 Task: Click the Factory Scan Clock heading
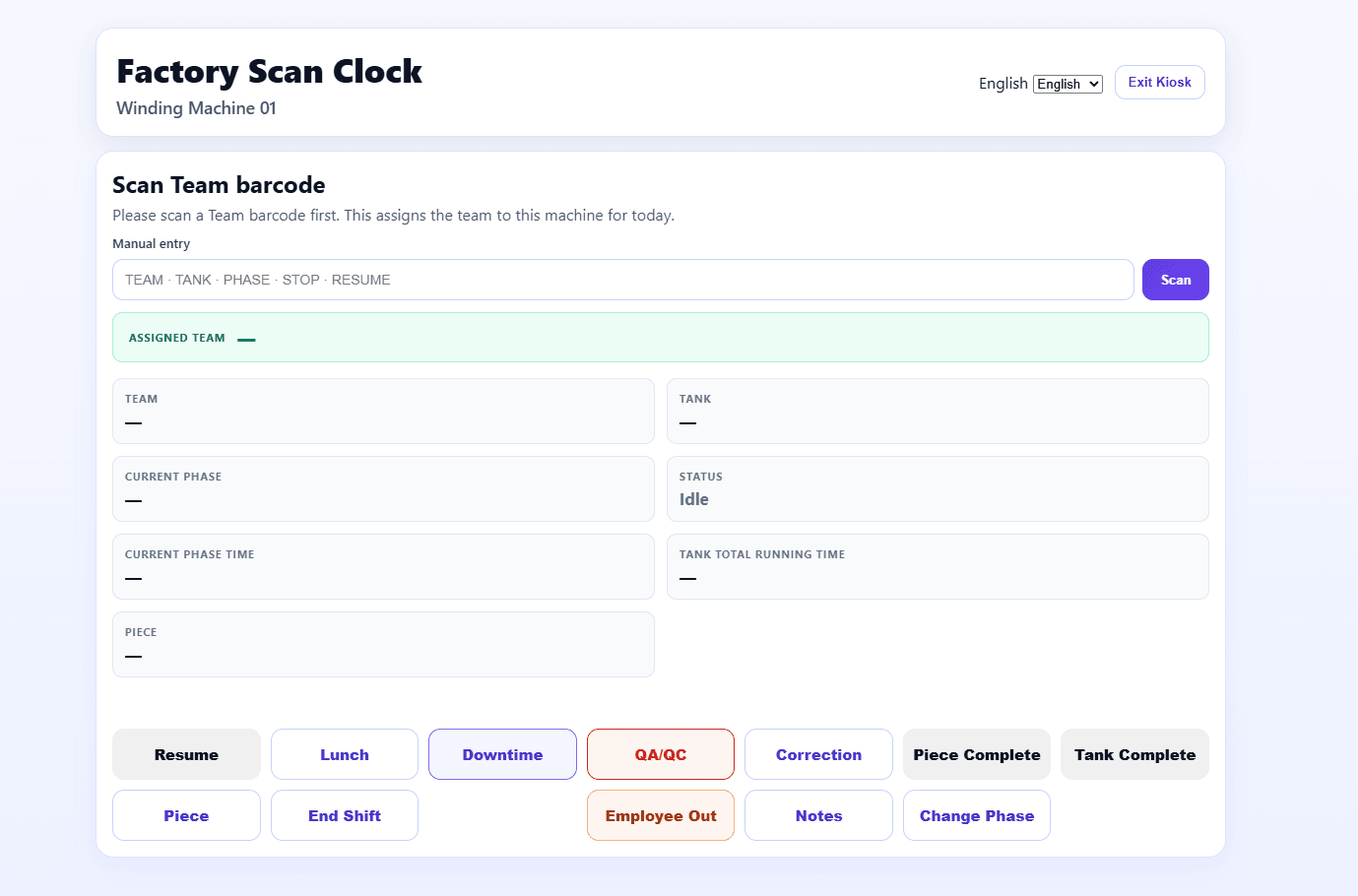[269, 71]
